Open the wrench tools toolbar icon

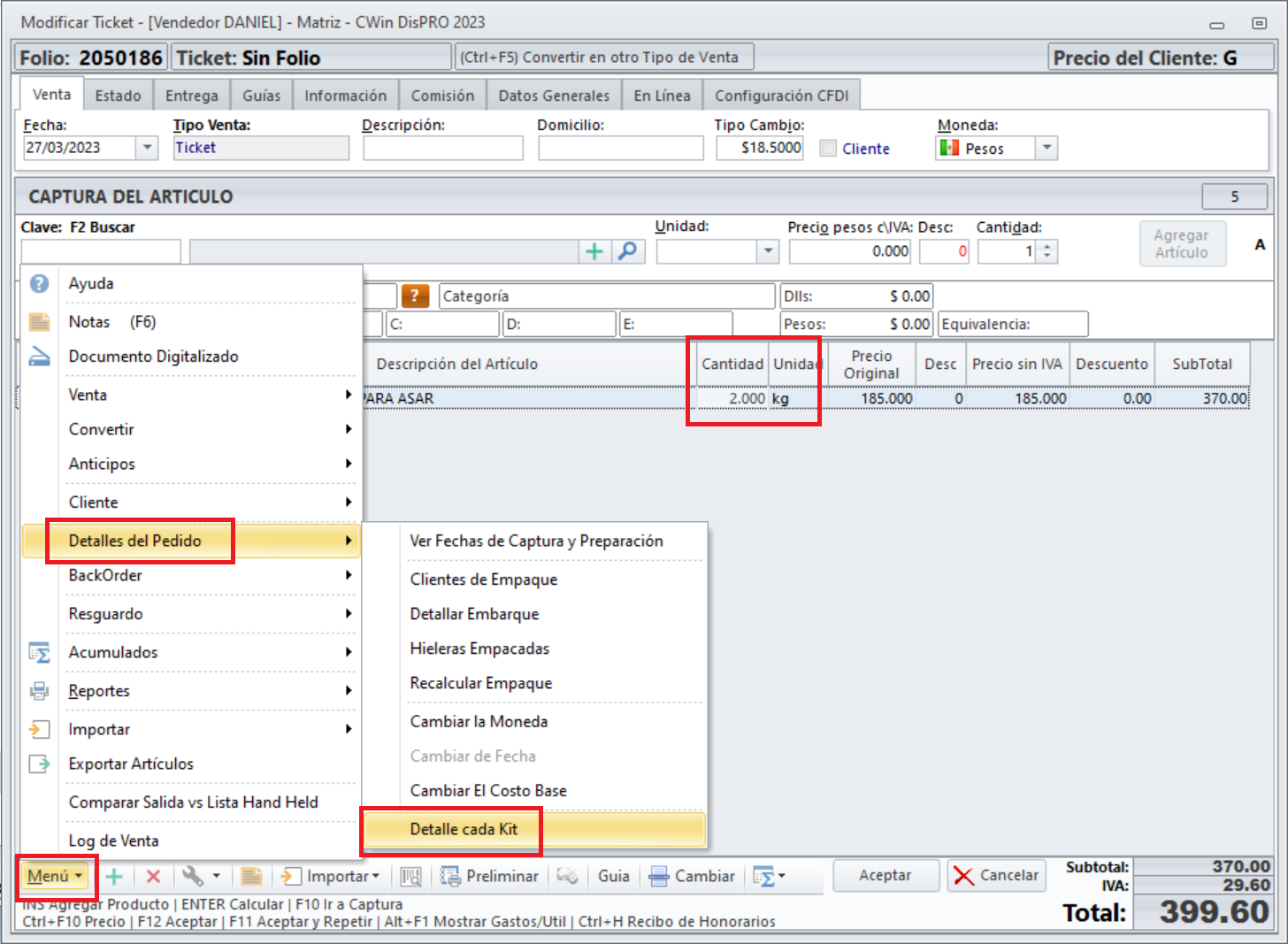click(x=200, y=876)
